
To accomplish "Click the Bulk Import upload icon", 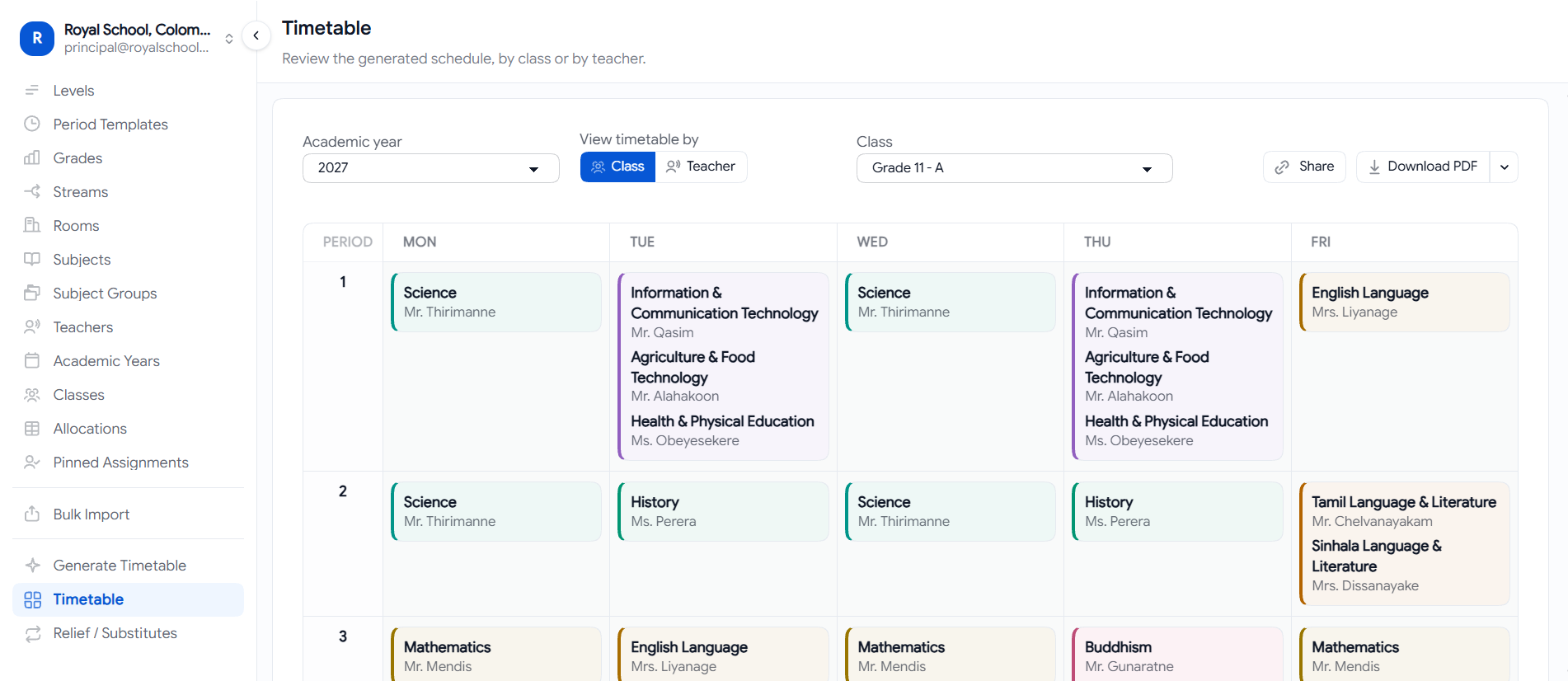I will tap(32, 514).
